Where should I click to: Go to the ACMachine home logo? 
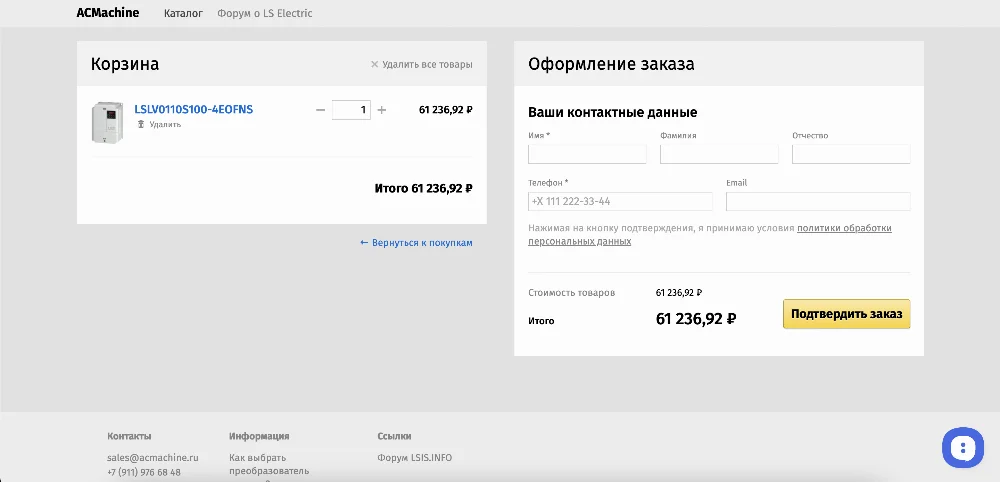pos(108,13)
